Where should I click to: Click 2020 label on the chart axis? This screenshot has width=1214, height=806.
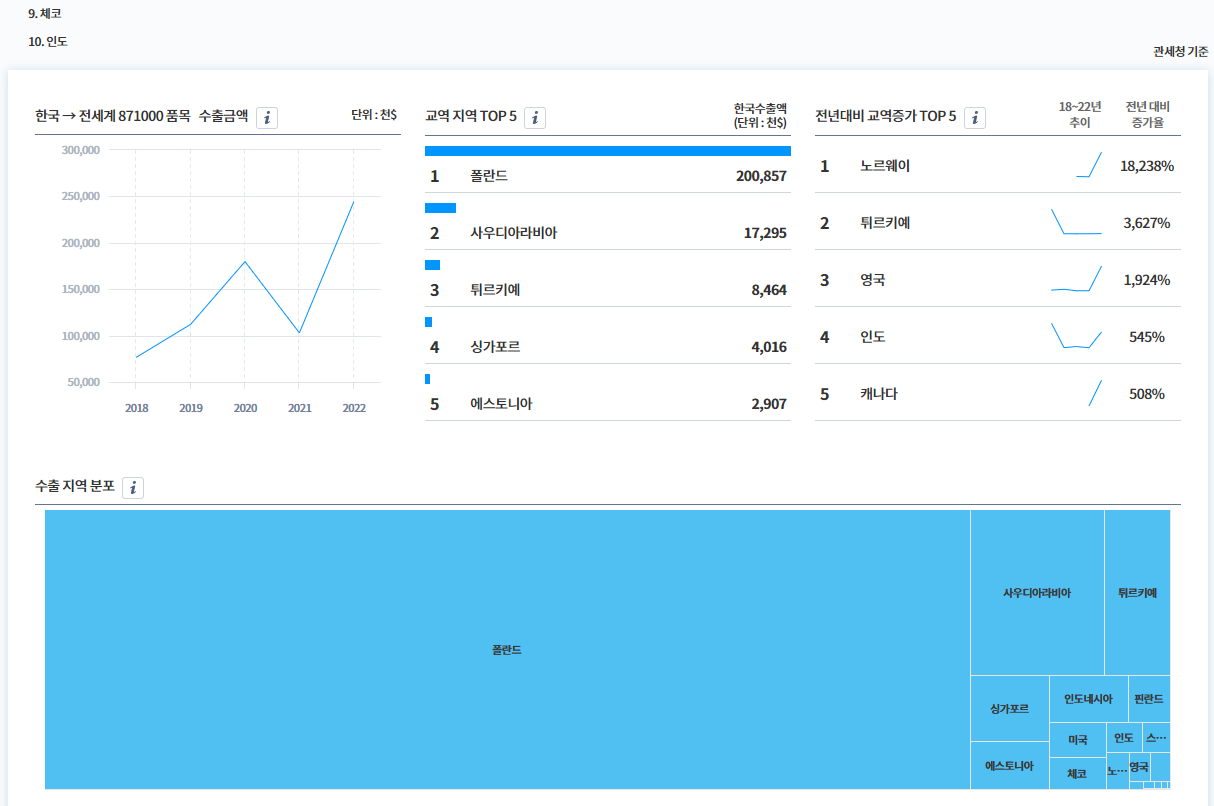(245, 408)
